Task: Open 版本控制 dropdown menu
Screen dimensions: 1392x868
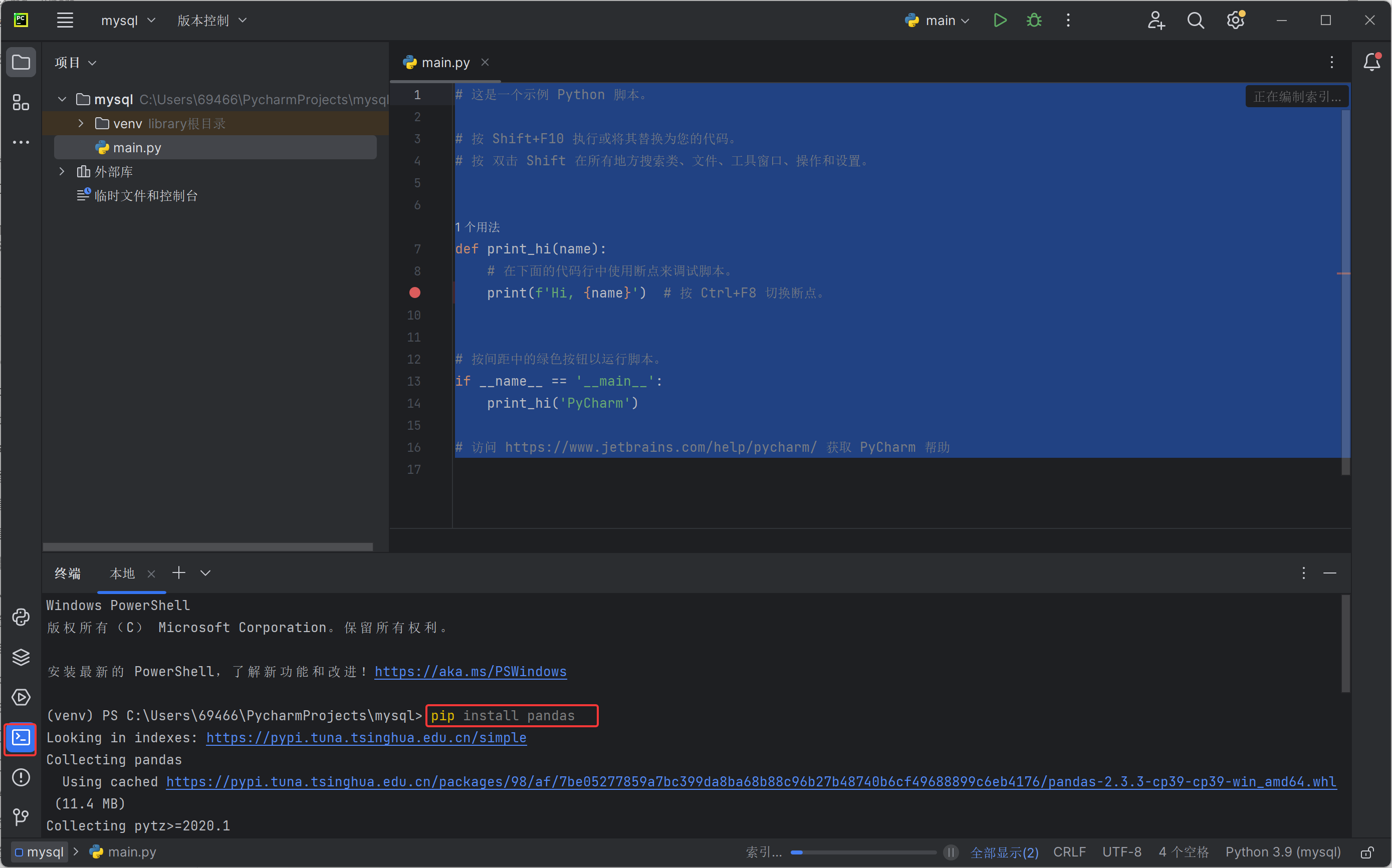Action: pos(212,20)
